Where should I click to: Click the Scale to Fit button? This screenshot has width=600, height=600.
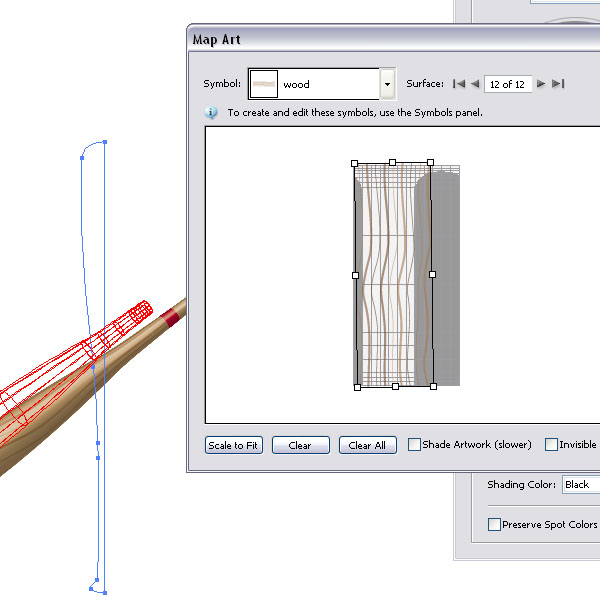pos(233,445)
